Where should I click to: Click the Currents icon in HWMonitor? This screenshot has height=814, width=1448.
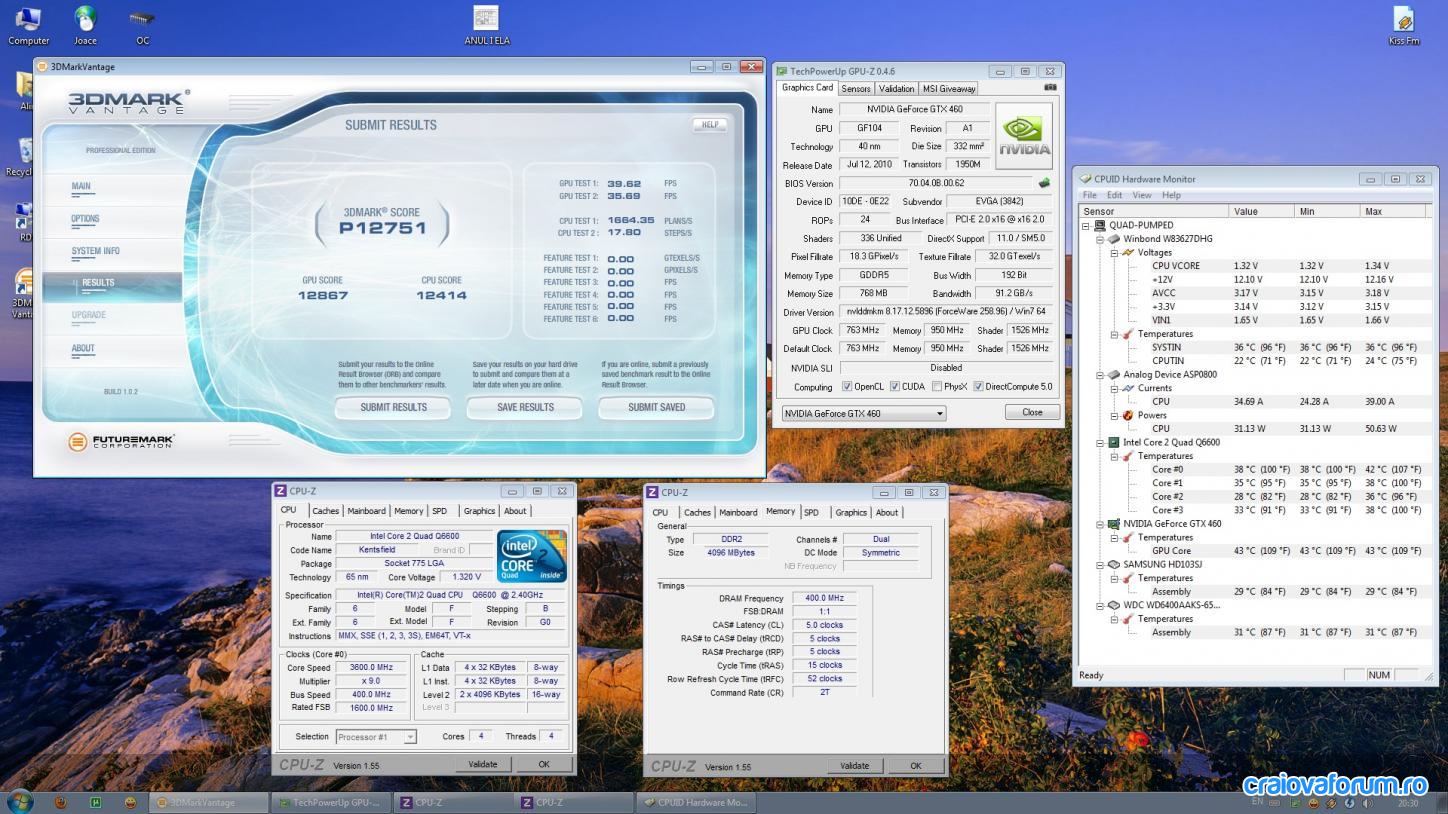pyautogui.click(x=1128, y=388)
